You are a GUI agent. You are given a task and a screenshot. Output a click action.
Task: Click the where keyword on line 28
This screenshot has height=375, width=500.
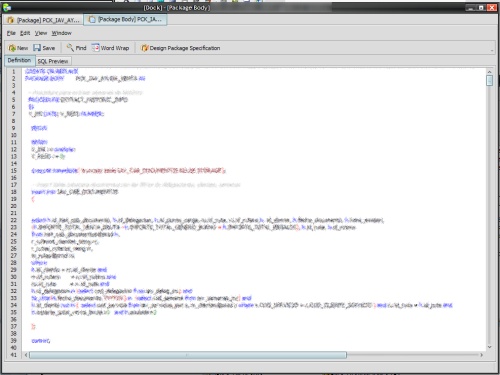pyautogui.click(x=39, y=263)
